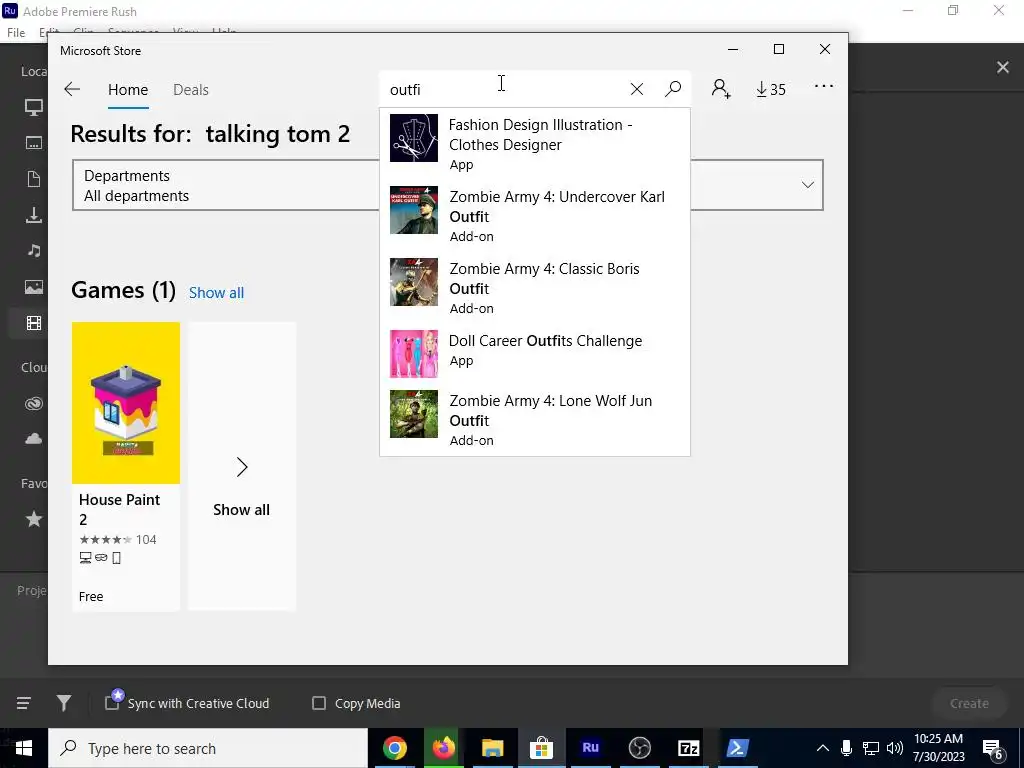The width and height of the screenshot is (1024, 768).
Task: Open the list view options icon in Rush
Action: point(24,703)
